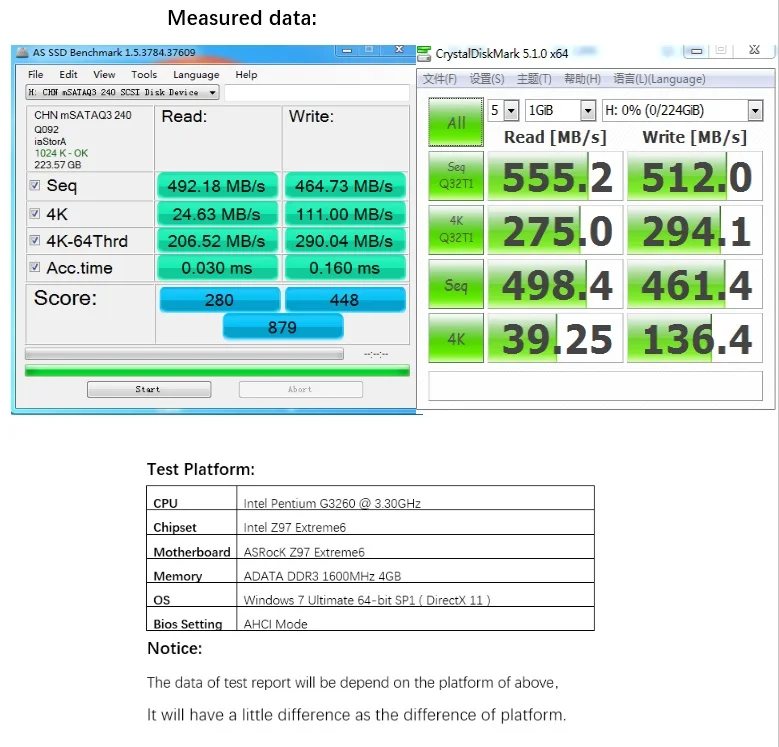Click the 512.0 Seq Q32T1 write result
Image resolution: width=779 pixels, height=747 pixels.
tap(695, 176)
